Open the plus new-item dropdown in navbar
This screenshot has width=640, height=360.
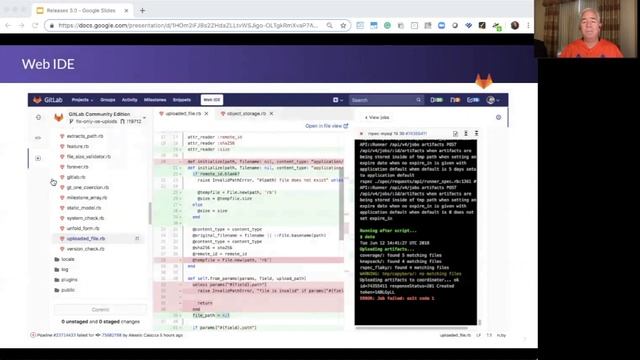click(x=338, y=100)
